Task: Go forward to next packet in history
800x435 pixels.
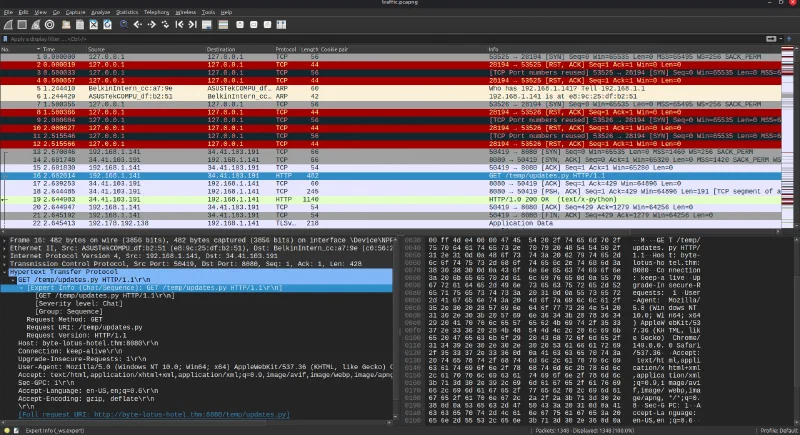Action: 152,24
